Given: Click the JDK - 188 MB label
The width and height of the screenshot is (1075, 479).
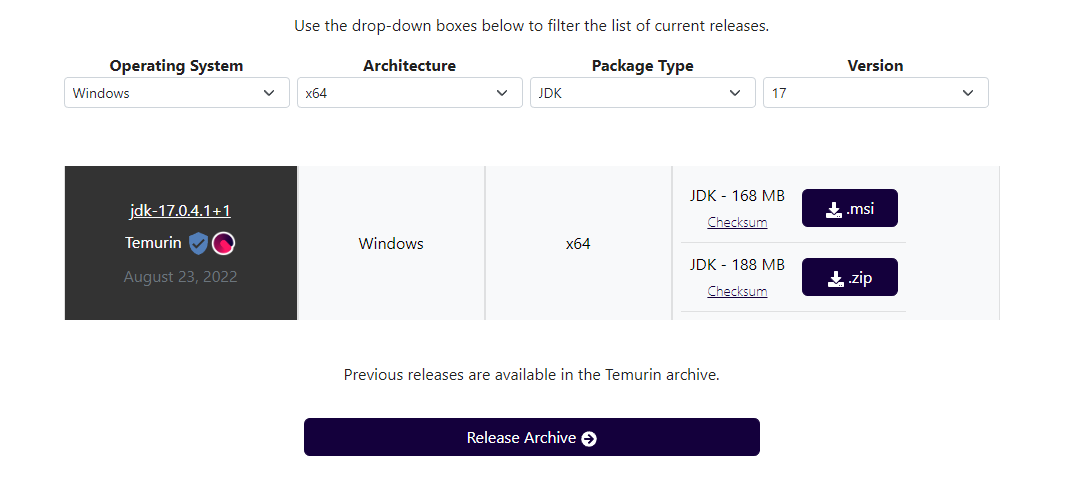Looking at the screenshot, I should pos(737,265).
